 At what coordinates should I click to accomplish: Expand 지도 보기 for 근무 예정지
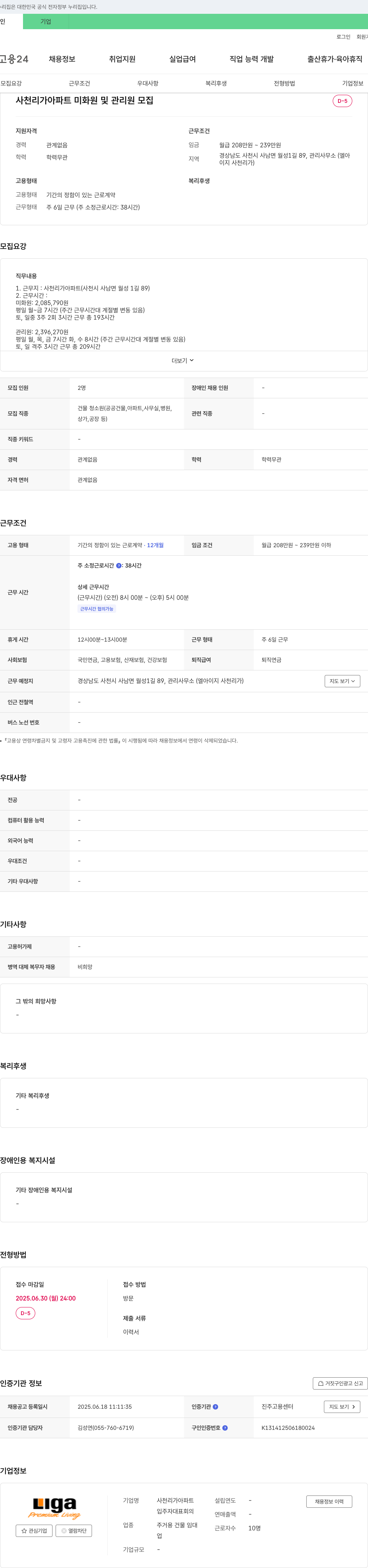[342, 681]
